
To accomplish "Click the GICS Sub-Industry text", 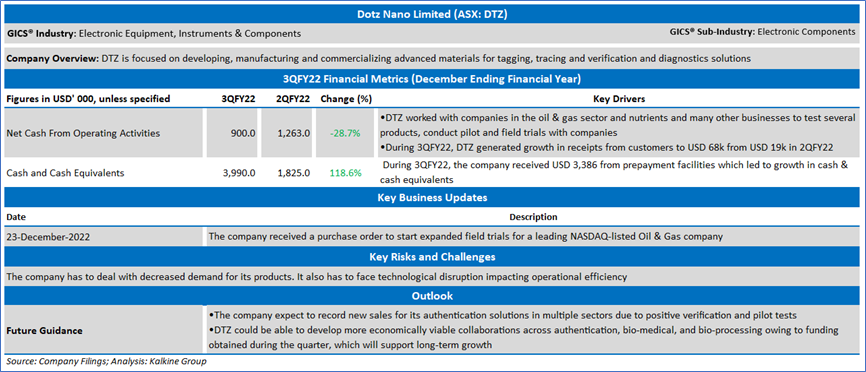I will (762, 32).
